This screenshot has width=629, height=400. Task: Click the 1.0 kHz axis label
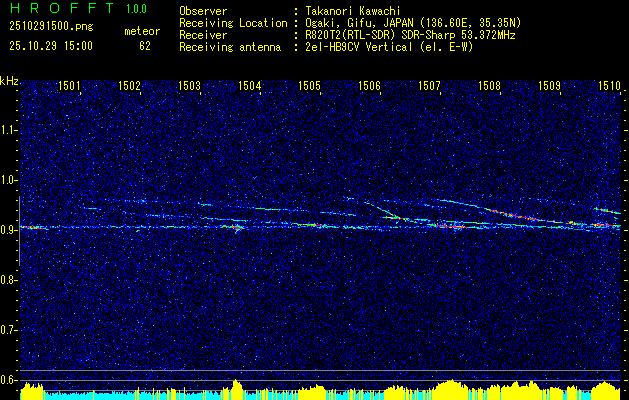[8, 180]
